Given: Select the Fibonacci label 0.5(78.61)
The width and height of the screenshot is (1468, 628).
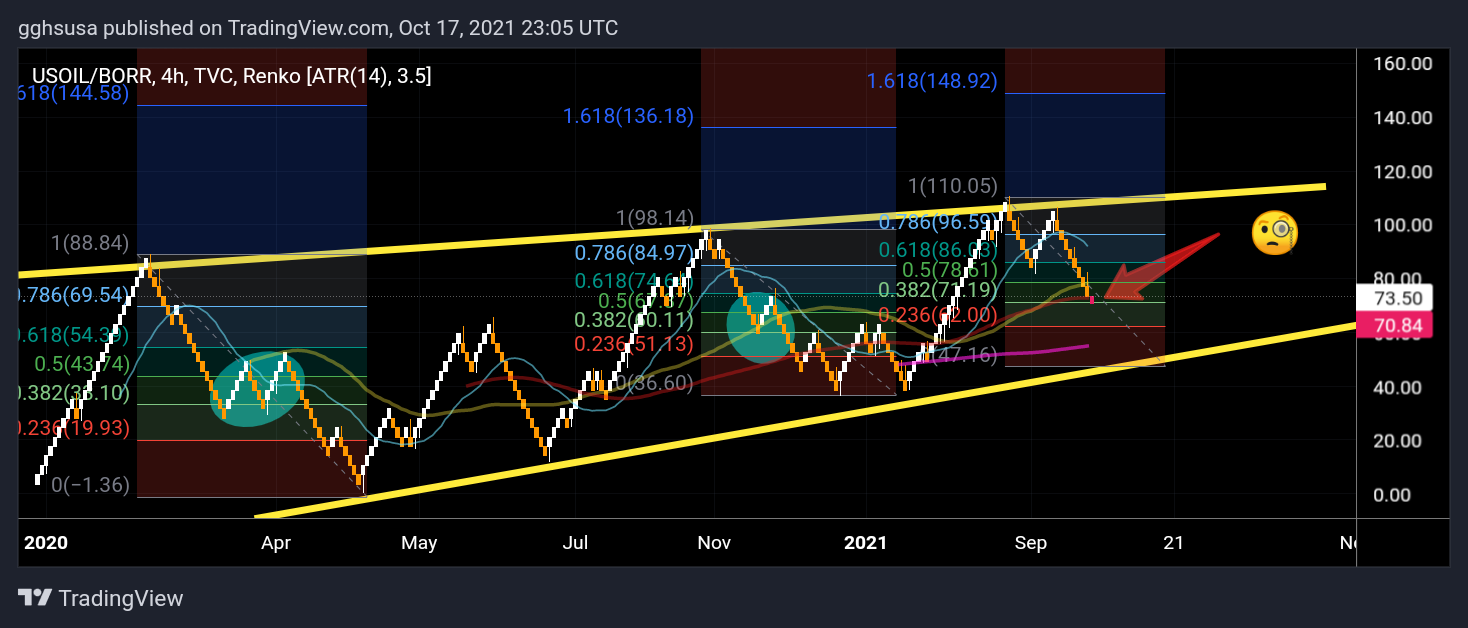Looking at the screenshot, I should (951, 270).
